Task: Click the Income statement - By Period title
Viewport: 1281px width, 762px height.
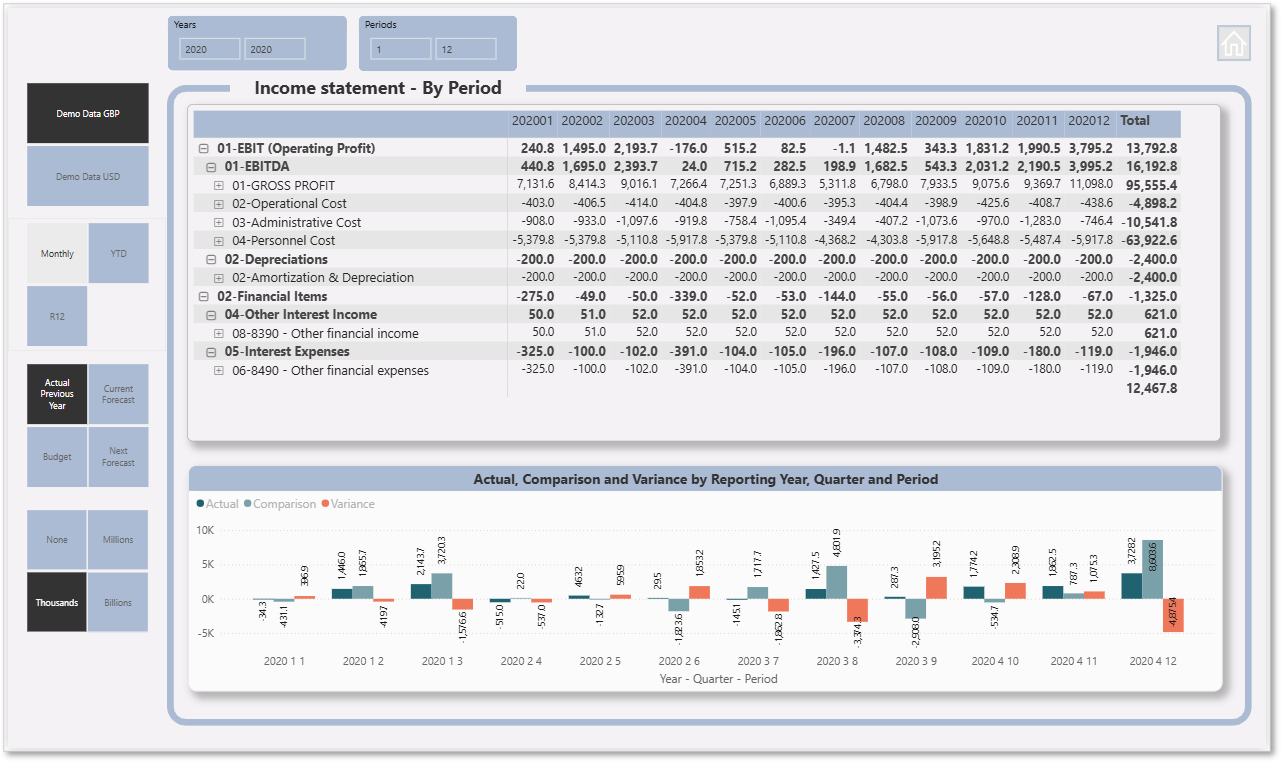Action: tap(378, 88)
